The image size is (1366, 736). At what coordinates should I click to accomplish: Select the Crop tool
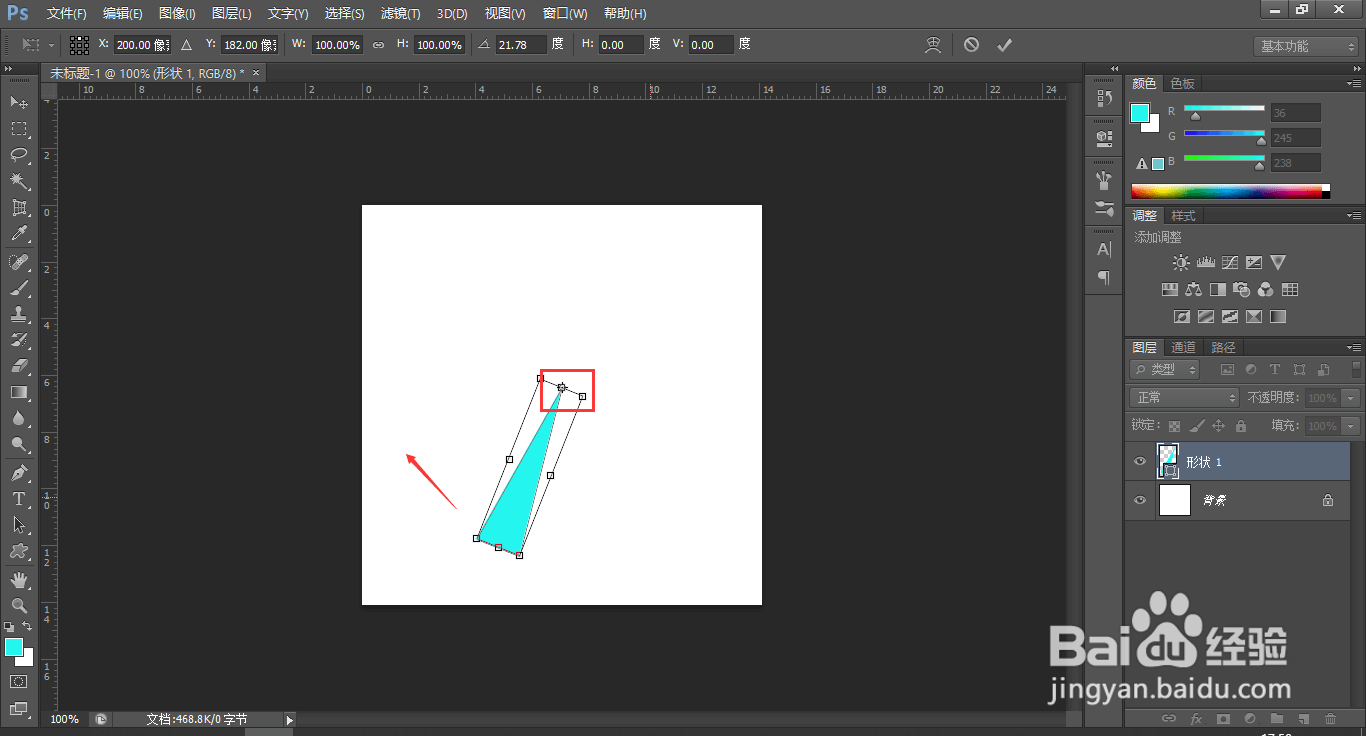coord(18,208)
